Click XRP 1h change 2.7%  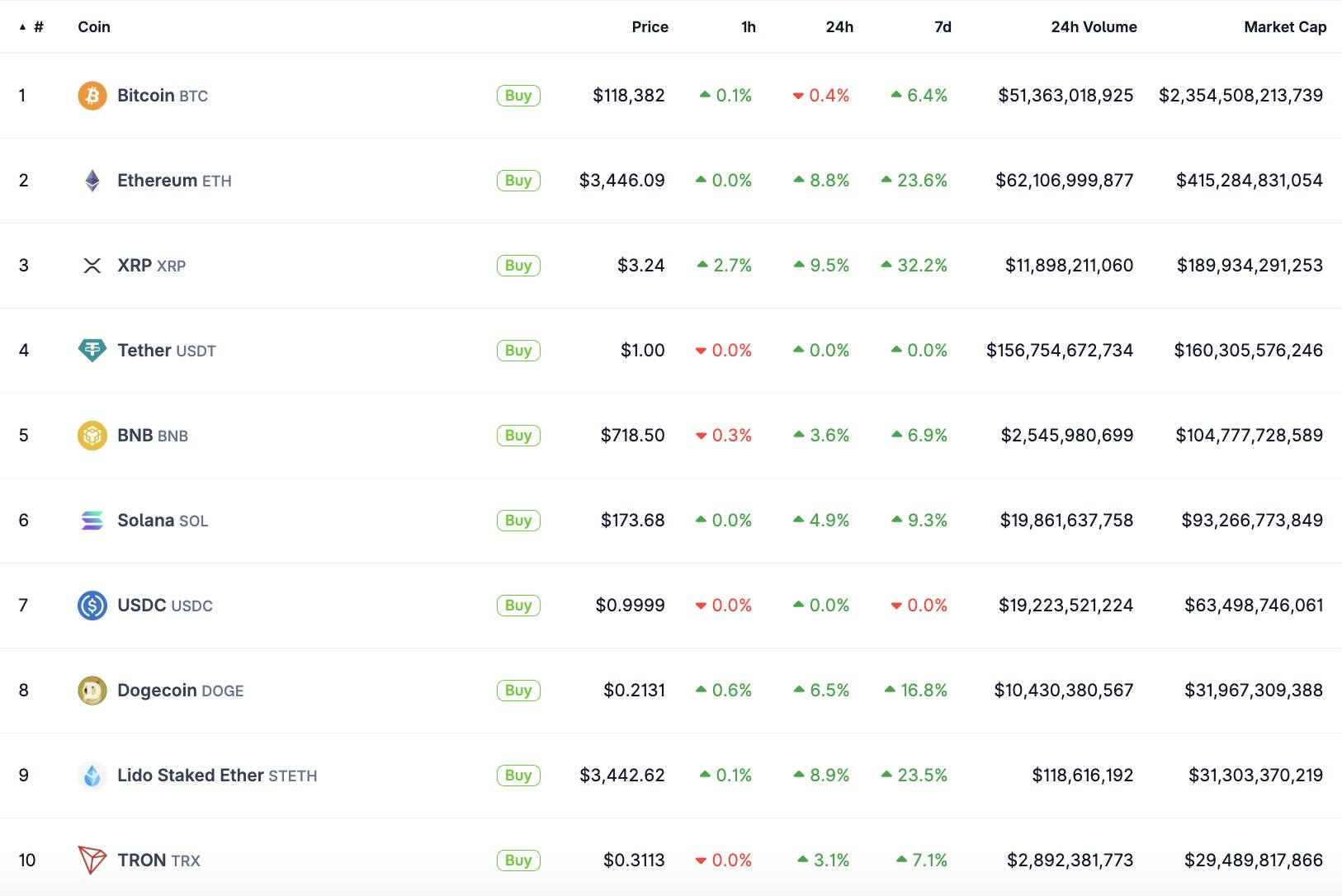[725, 266]
